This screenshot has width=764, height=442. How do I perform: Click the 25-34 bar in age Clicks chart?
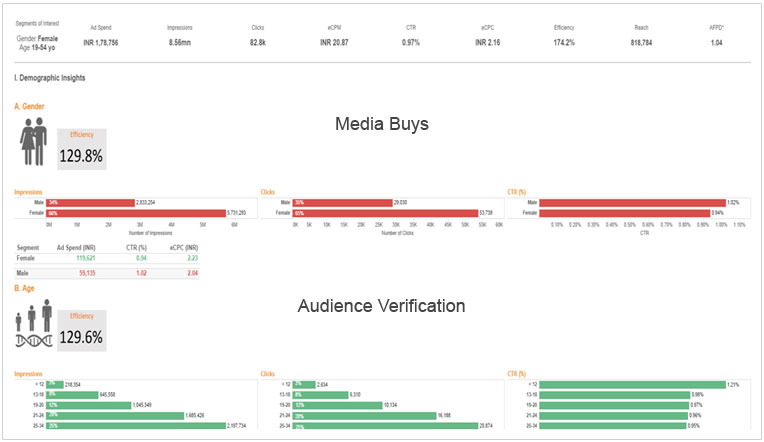385,425
